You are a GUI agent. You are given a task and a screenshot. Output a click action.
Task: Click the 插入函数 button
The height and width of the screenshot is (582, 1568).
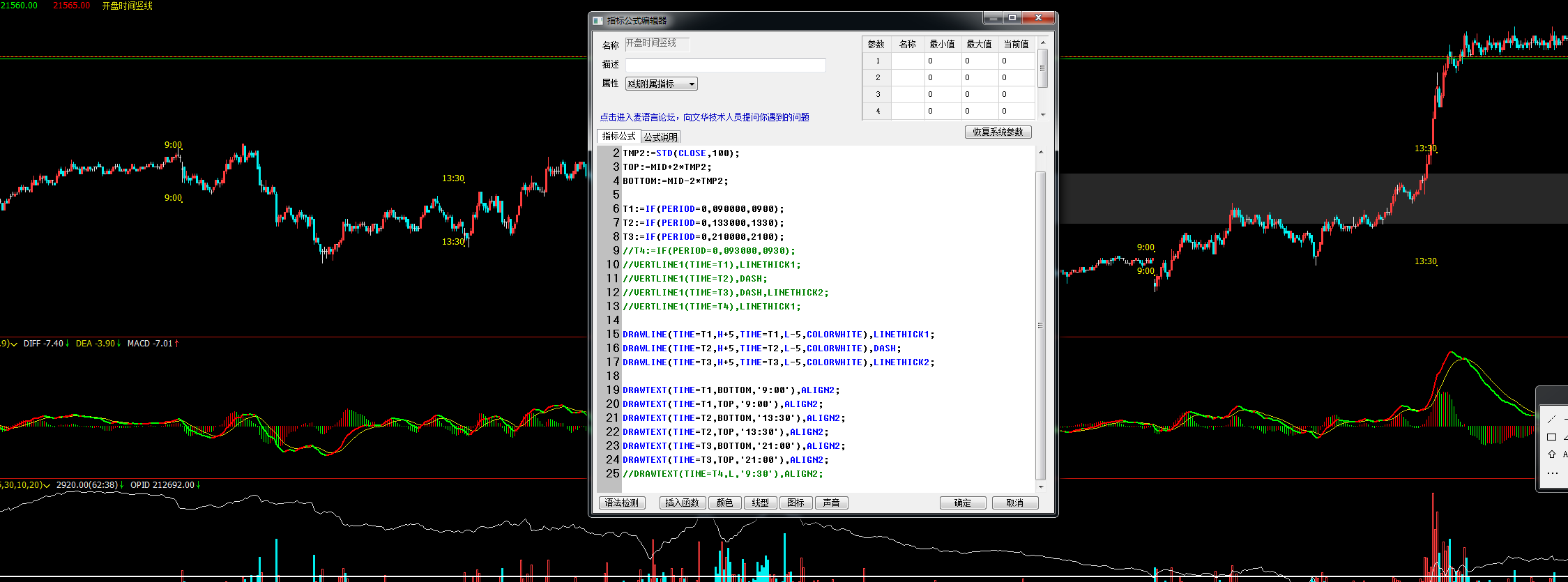point(682,503)
